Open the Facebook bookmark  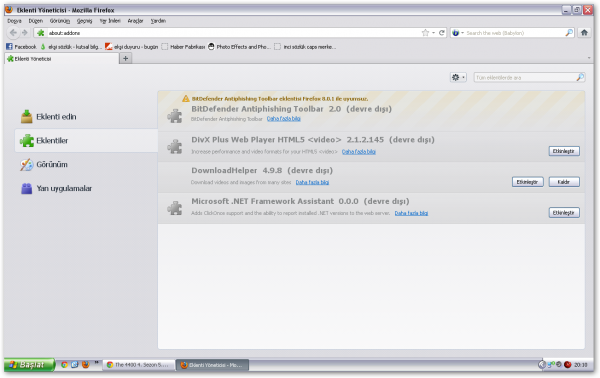[21, 47]
